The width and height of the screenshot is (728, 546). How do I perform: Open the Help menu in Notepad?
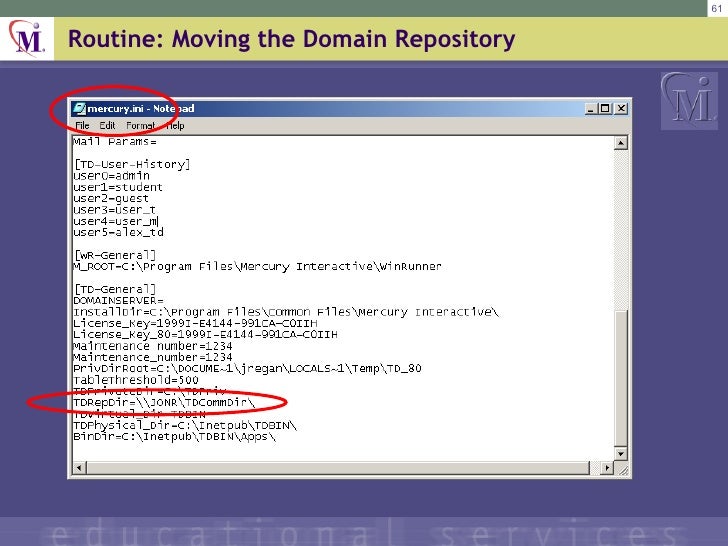point(175,126)
